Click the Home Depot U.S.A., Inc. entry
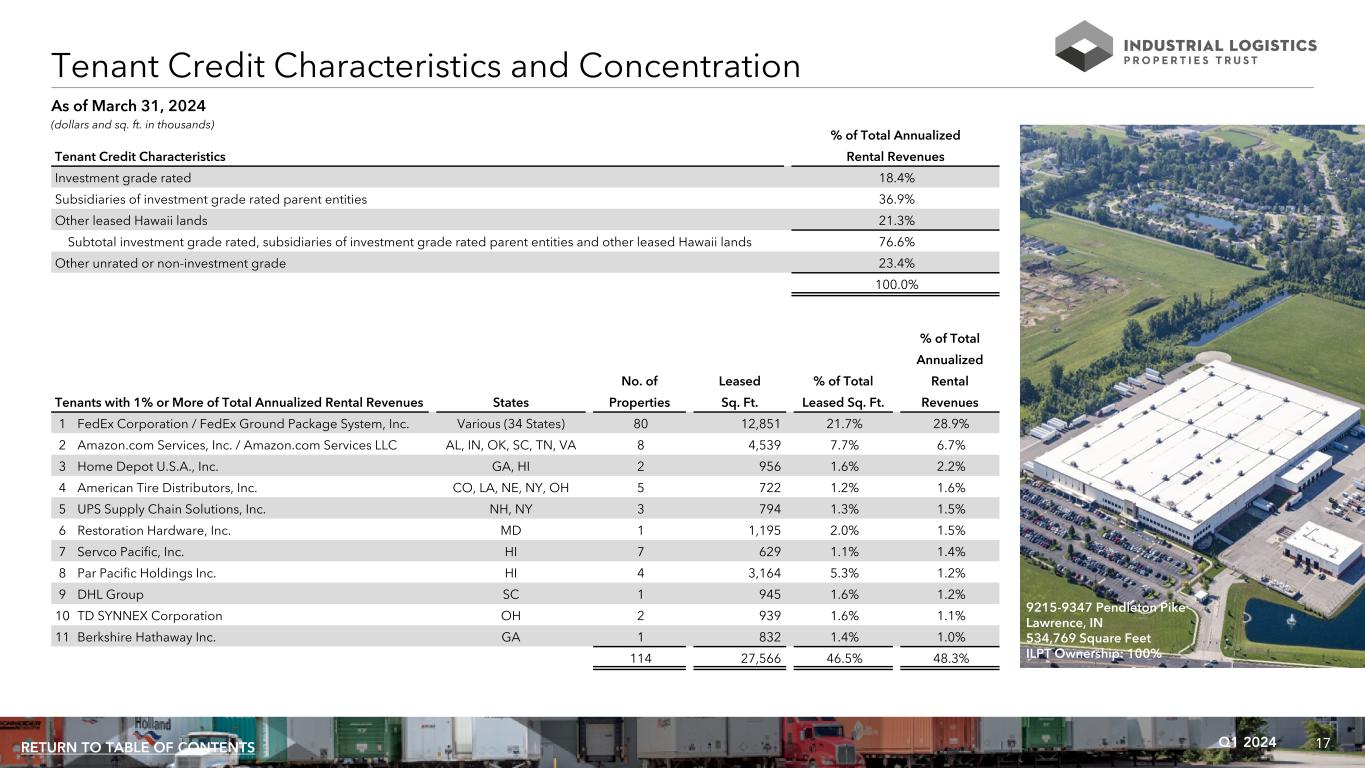Image resolution: width=1365 pixels, height=768 pixels. point(148,466)
